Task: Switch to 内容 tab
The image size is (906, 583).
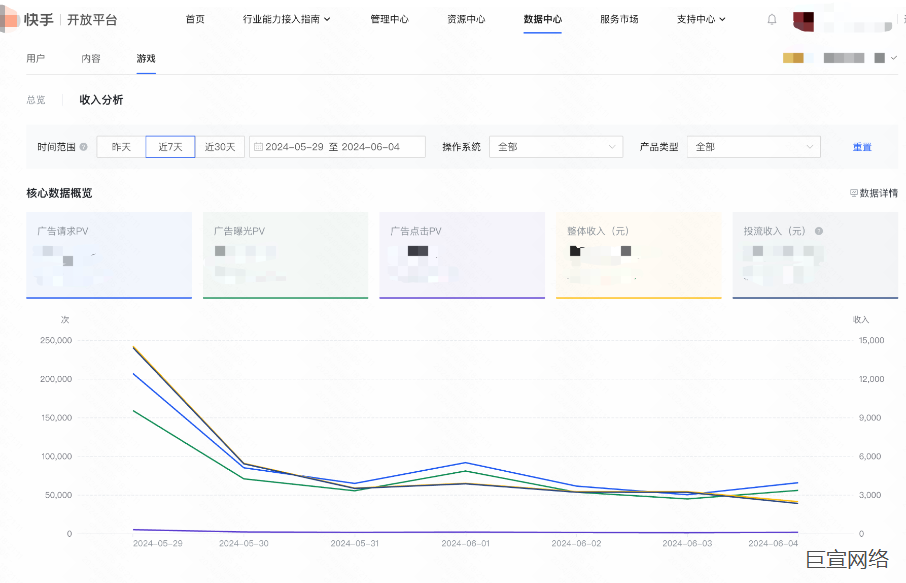Action: click(91, 58)
